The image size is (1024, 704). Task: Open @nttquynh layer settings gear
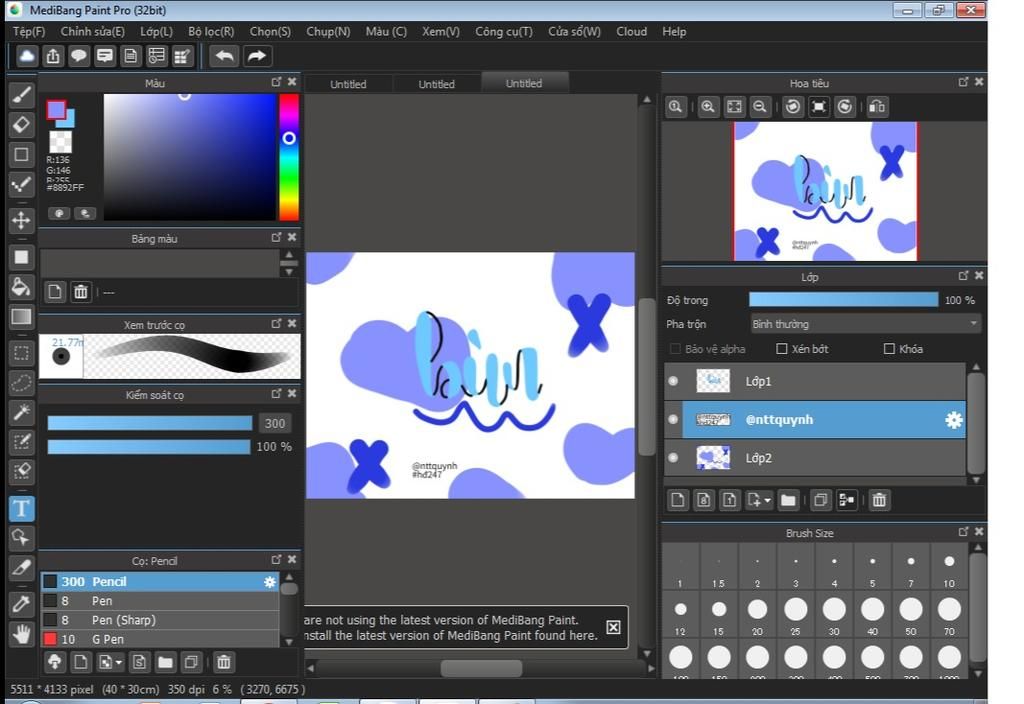(953, 420)
